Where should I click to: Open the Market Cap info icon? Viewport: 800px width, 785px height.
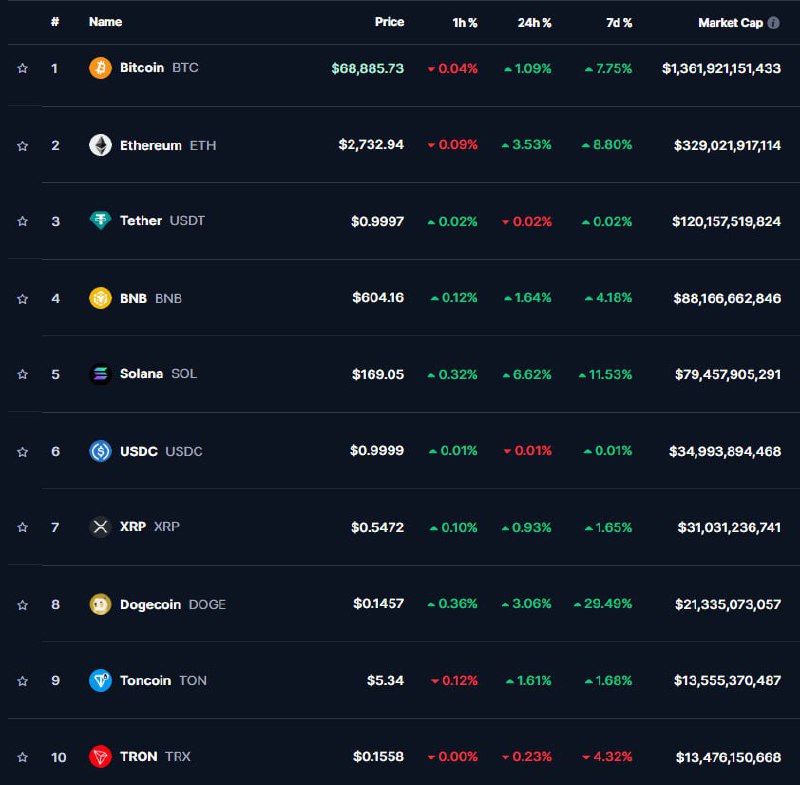pyautogui.click(x=773, y=22)
